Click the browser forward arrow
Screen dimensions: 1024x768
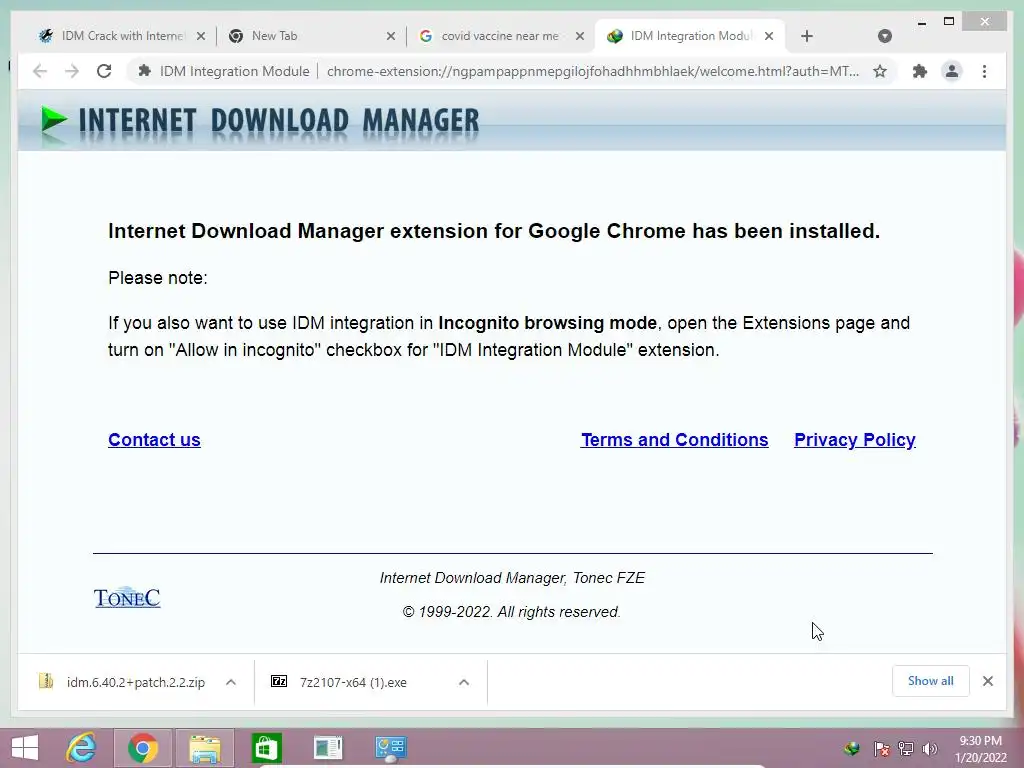coord(72,71)
